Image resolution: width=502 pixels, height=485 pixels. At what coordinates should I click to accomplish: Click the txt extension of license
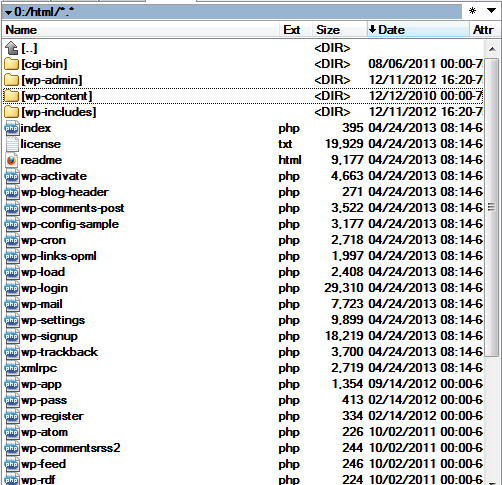pos(285,144)
